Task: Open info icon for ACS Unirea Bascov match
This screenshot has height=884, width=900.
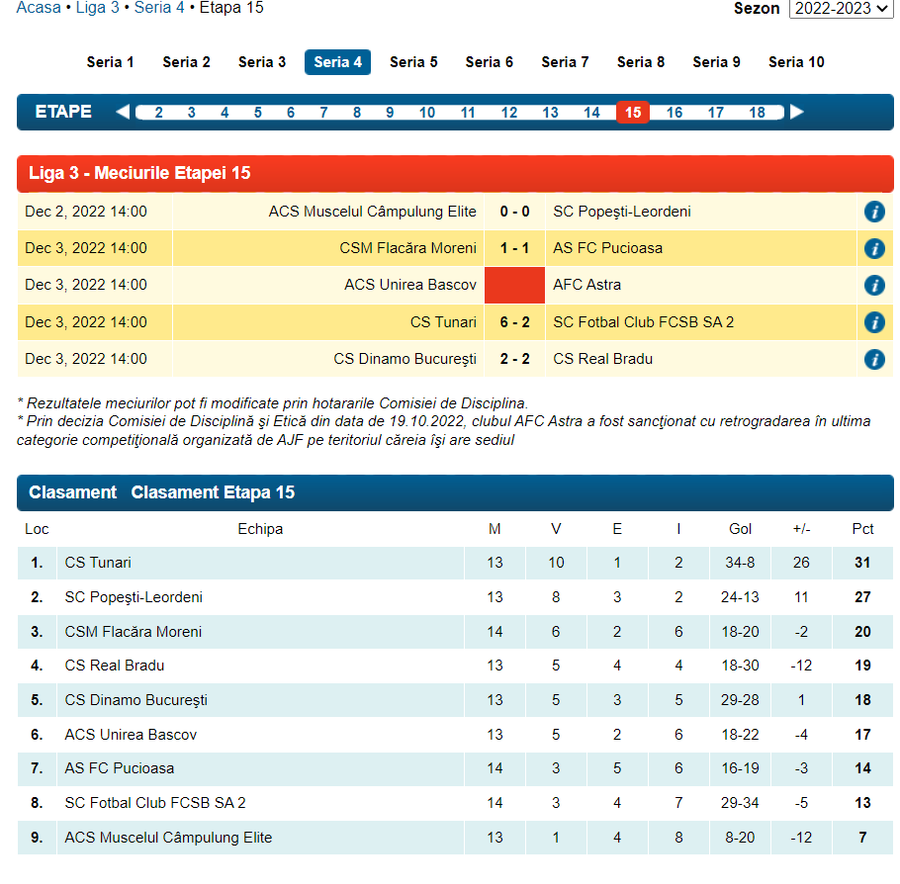Action: coord(874,285)
